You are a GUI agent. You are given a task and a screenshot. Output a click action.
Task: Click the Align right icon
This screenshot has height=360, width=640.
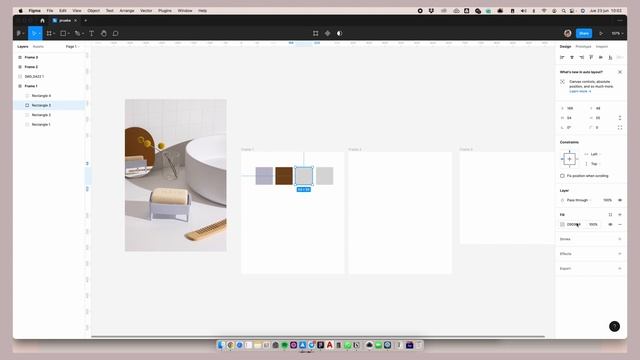pyautogui.click(x=582, y=58)
